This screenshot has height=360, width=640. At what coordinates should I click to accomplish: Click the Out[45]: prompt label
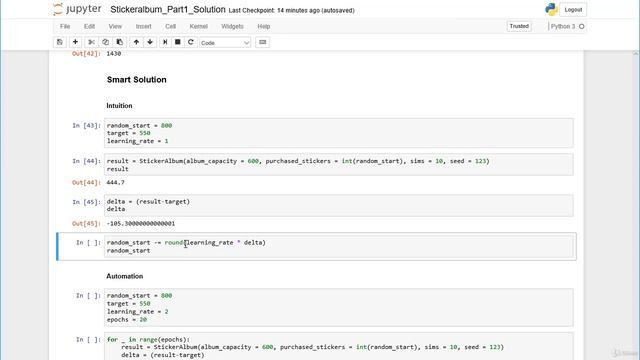point(86,224)
